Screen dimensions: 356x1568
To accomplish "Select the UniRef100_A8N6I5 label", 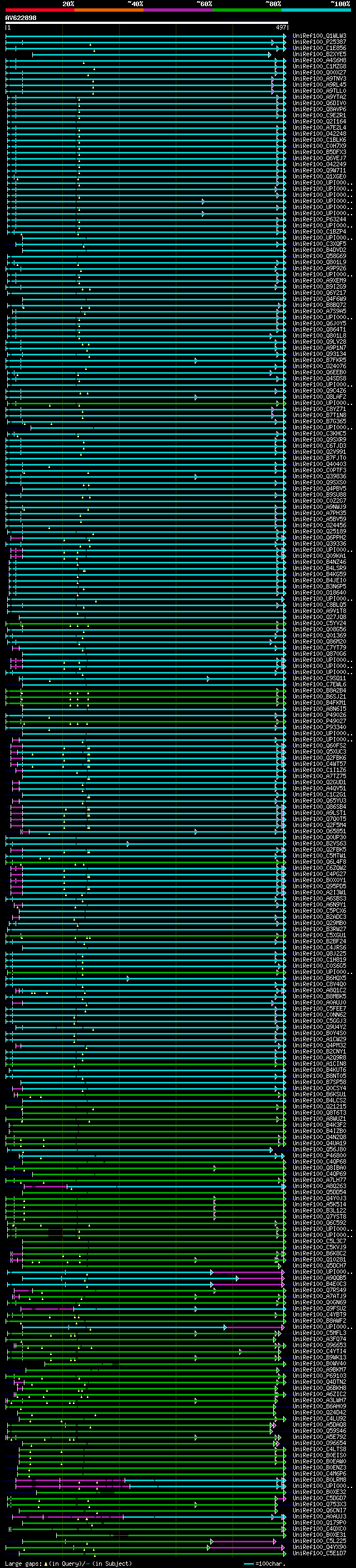I will (x=319, y=709).
